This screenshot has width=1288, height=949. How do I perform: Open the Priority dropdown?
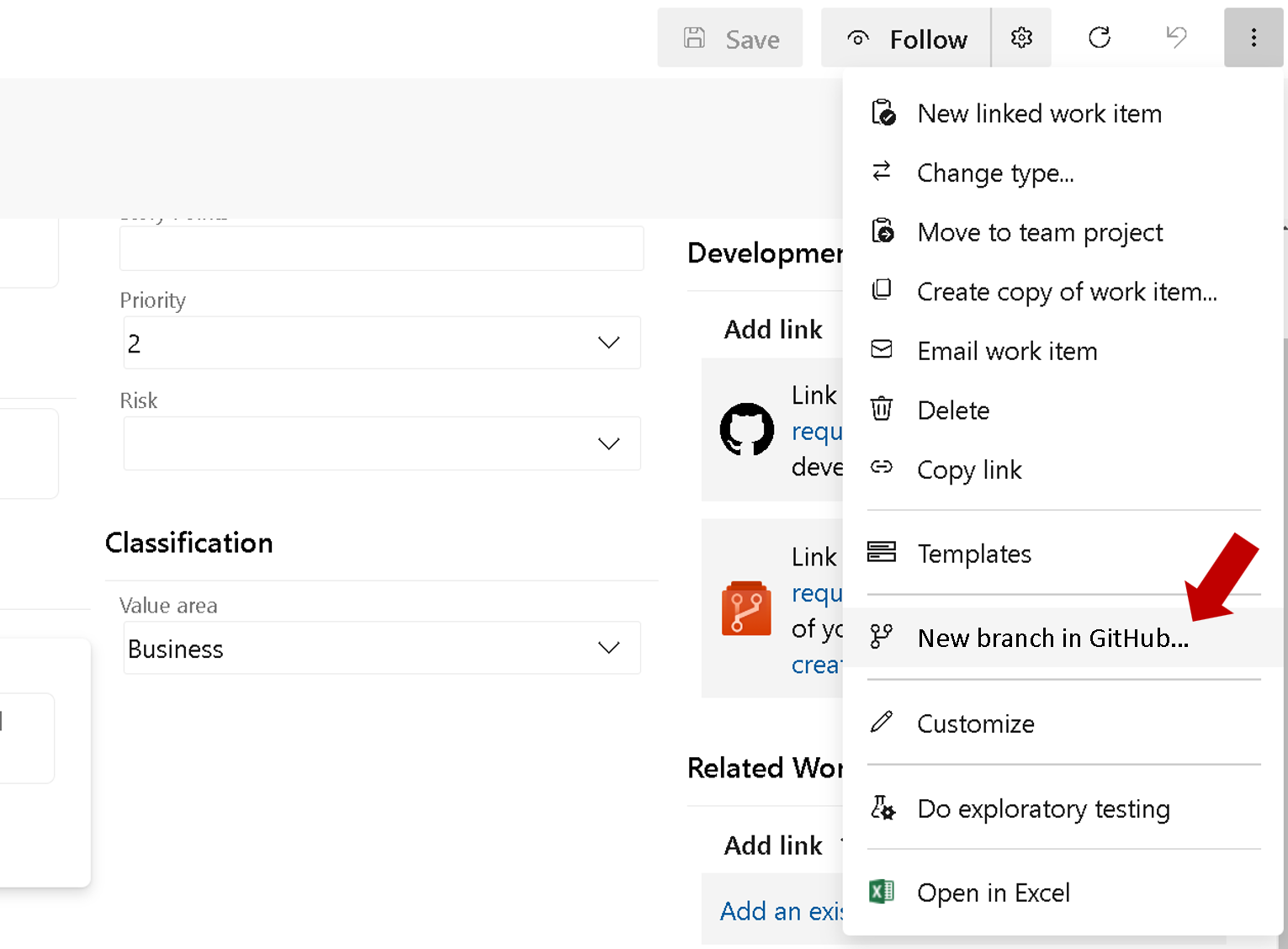pos(381,342)
